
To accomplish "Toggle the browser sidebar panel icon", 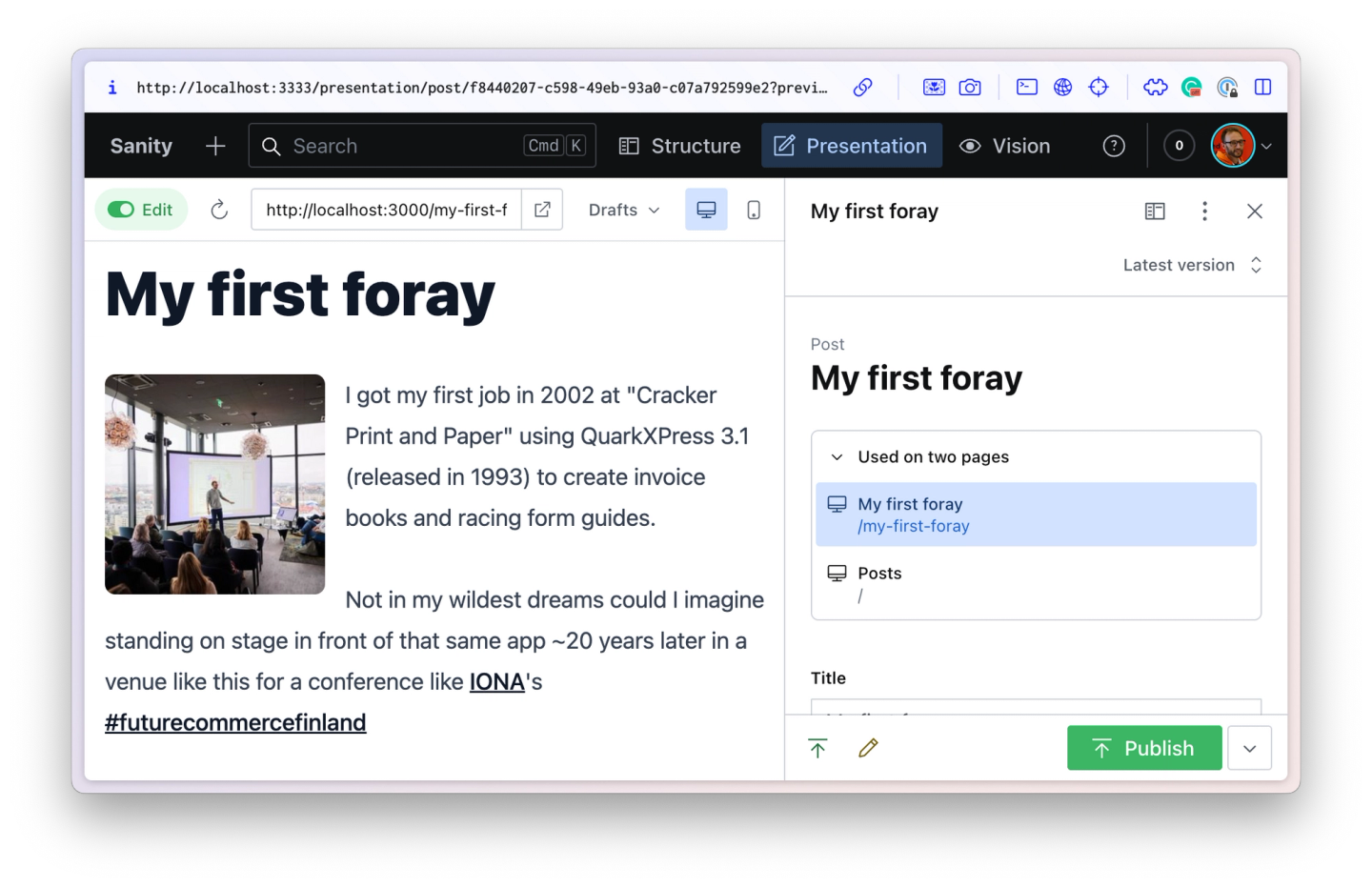I will point(1263,88).
